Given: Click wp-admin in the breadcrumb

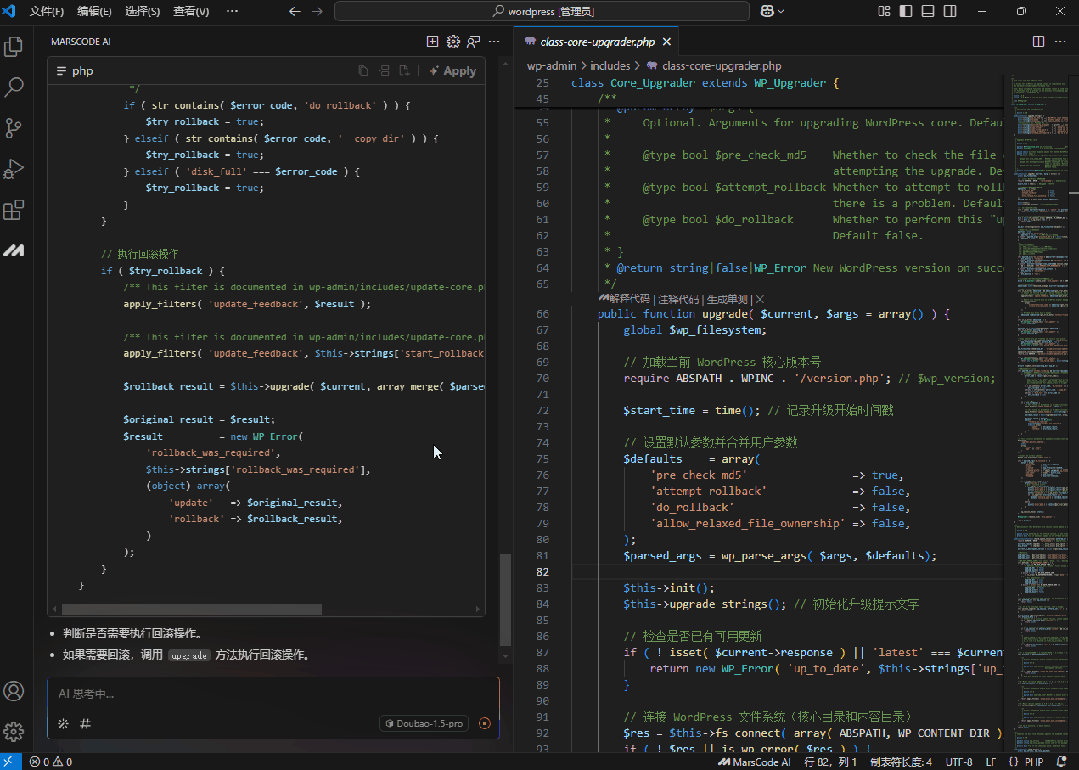Looking at the screenshot, I should [552, 66].
